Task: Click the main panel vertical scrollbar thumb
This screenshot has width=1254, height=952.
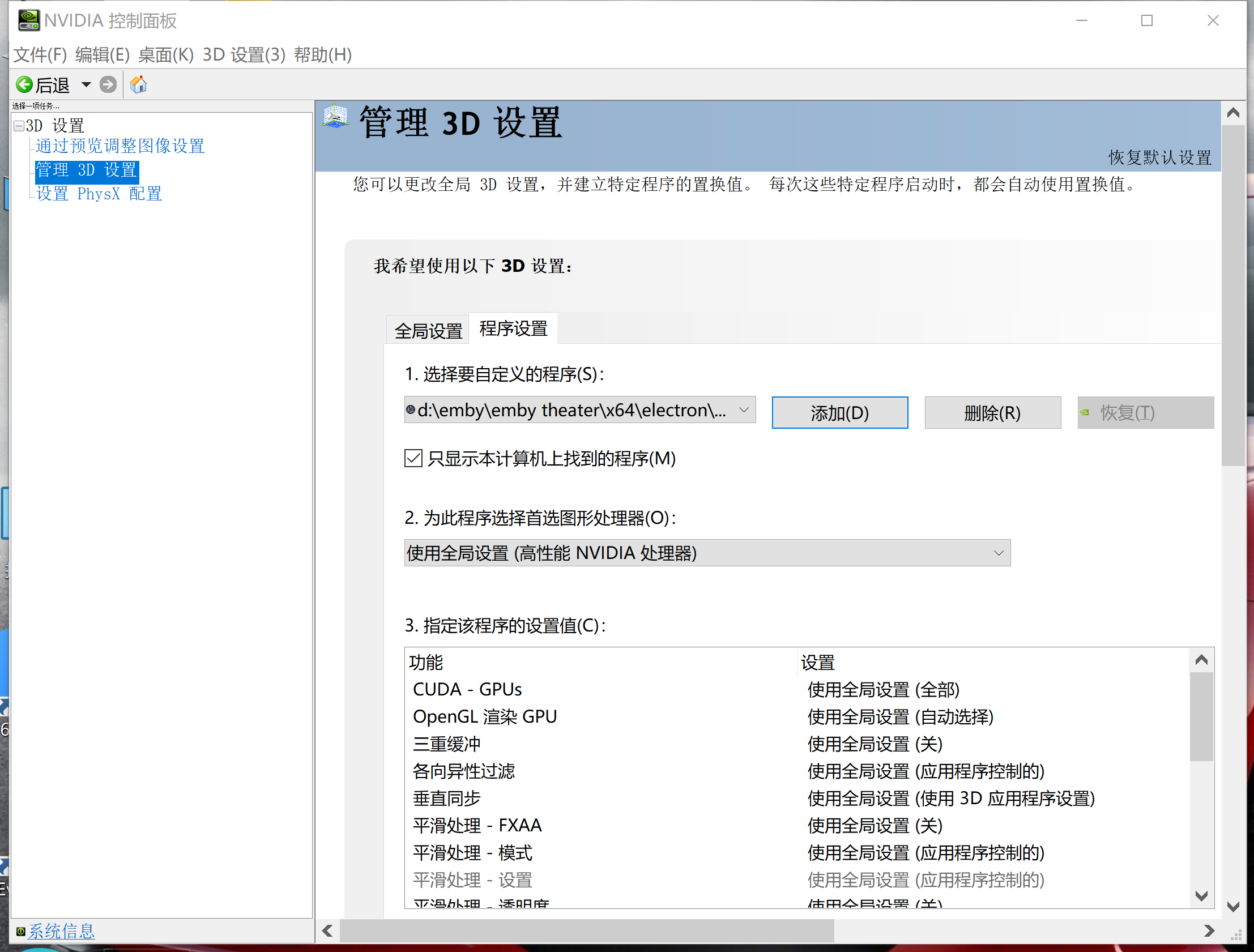Action: pyautogui.click(x=1233, y=296)
